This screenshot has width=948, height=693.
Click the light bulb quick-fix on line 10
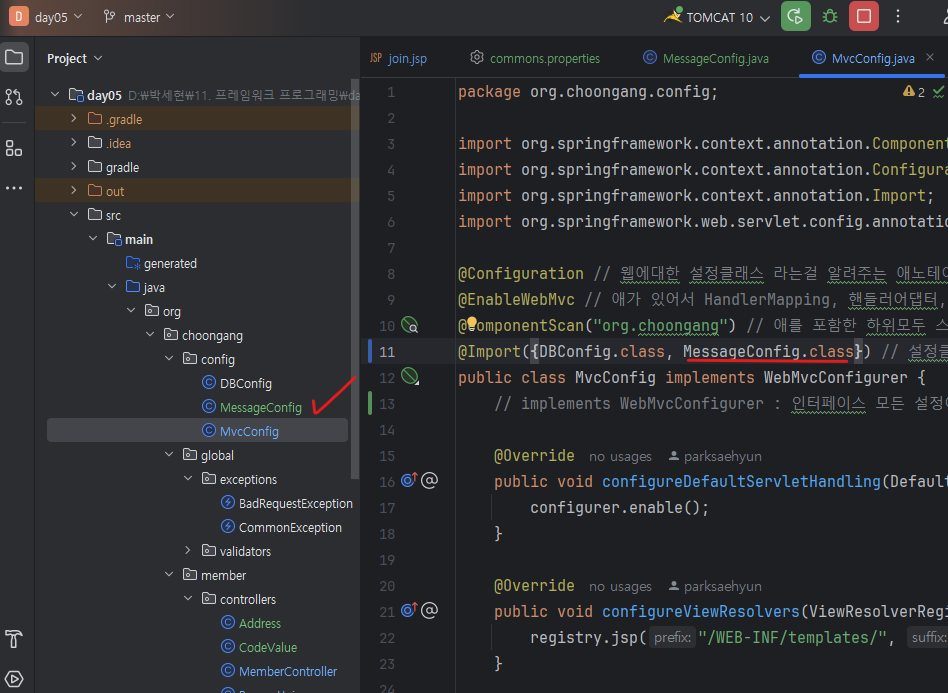[x=472, y=323]
